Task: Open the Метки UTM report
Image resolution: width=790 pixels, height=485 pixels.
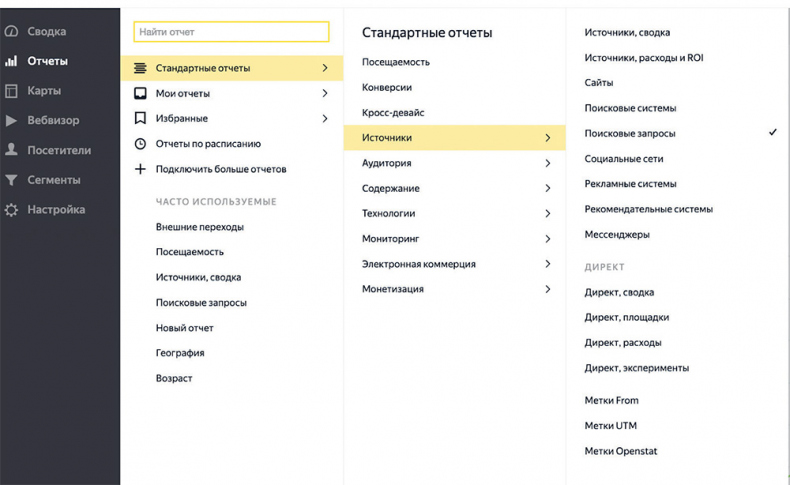Action: pos(610,426)
